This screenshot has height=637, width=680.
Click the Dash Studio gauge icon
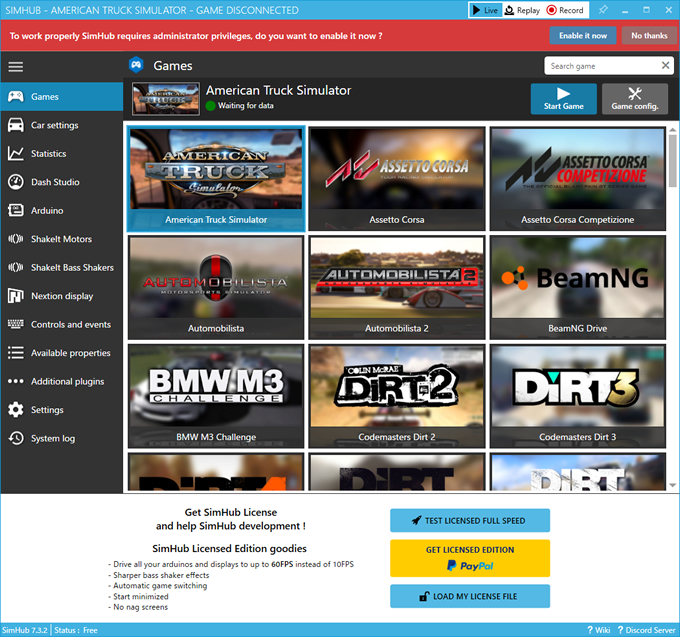[16, 182]
